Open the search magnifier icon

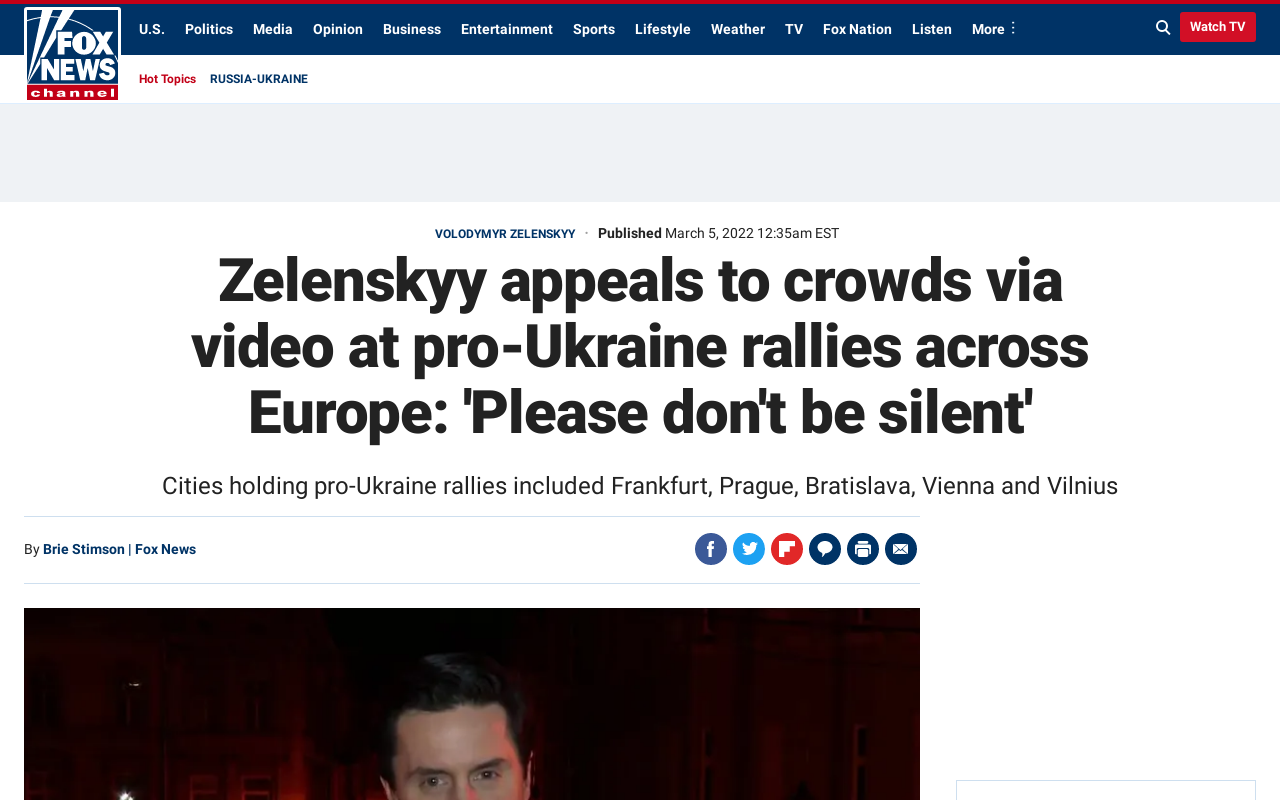pyautogui.click(x=1163, y=28)
